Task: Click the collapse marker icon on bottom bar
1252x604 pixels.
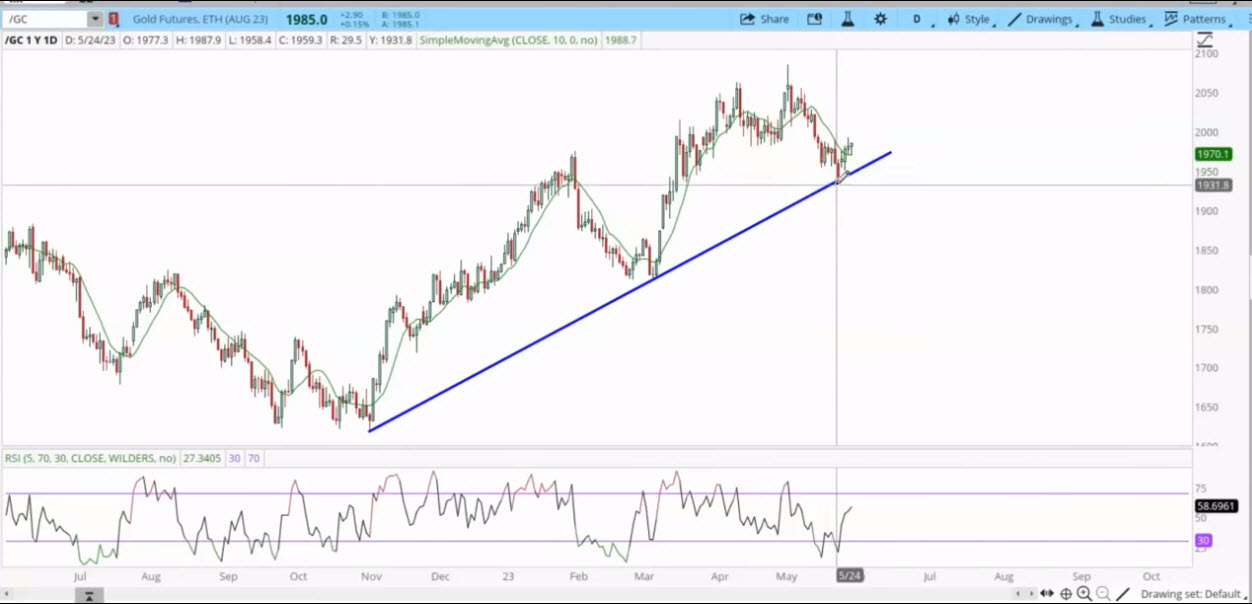Action: coord(89,596)
